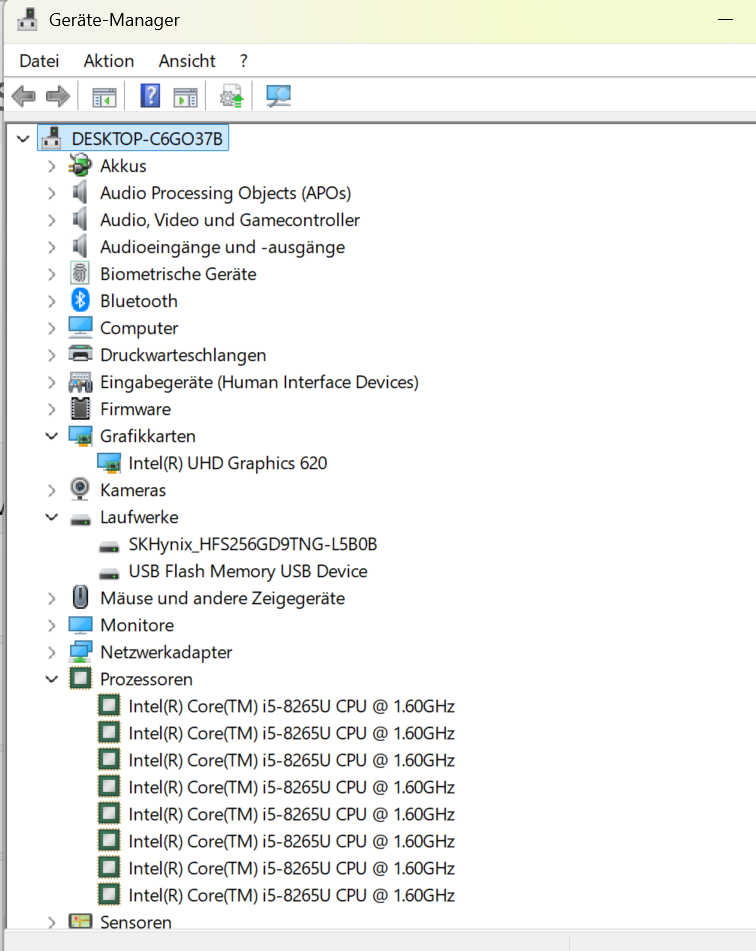
Task: Click the Back arrow toolbar icon
Action: point(24,96)
